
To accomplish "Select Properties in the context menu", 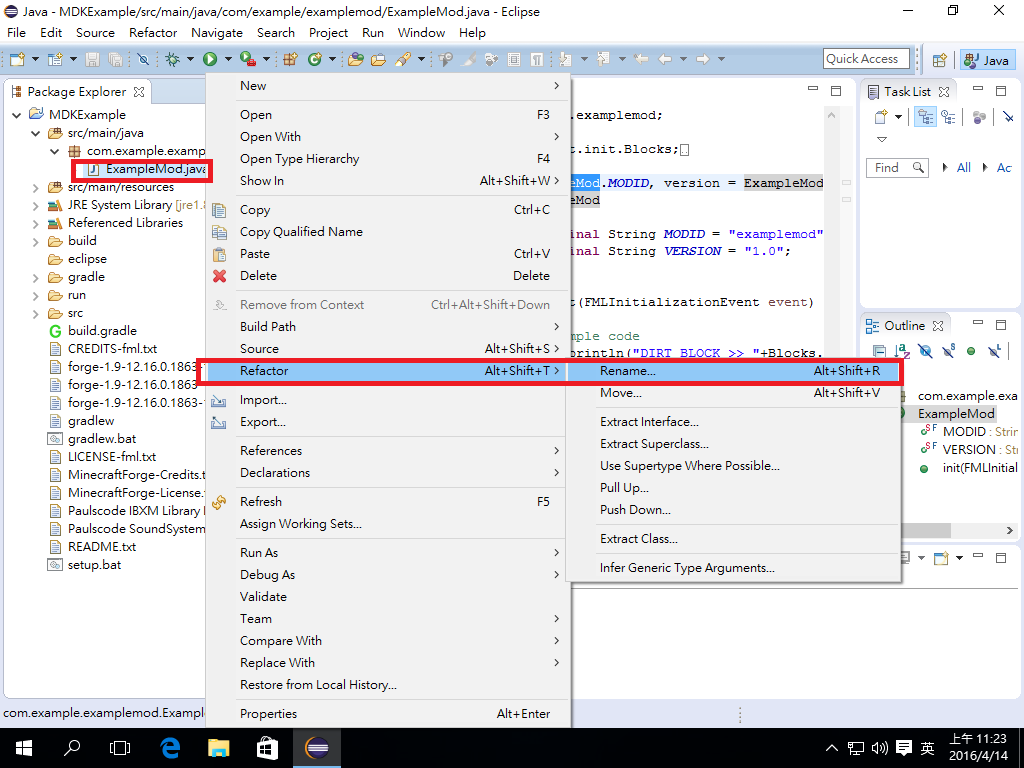I will (x=388, y=714).
